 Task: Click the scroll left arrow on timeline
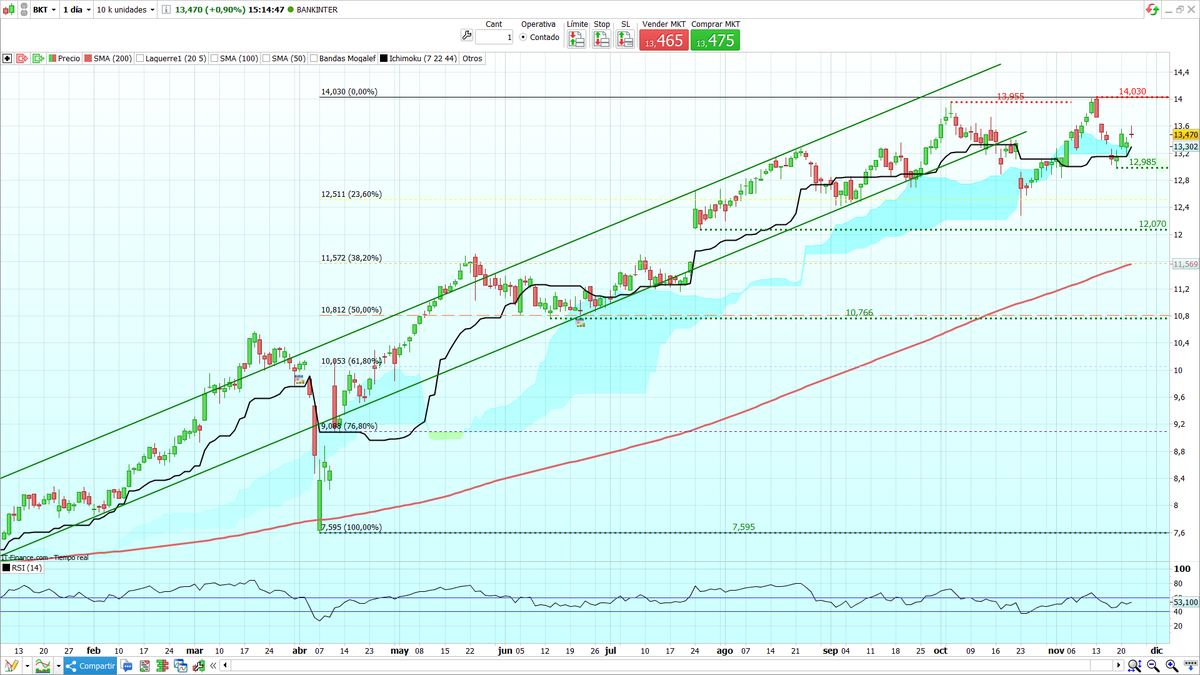[225, 666]
